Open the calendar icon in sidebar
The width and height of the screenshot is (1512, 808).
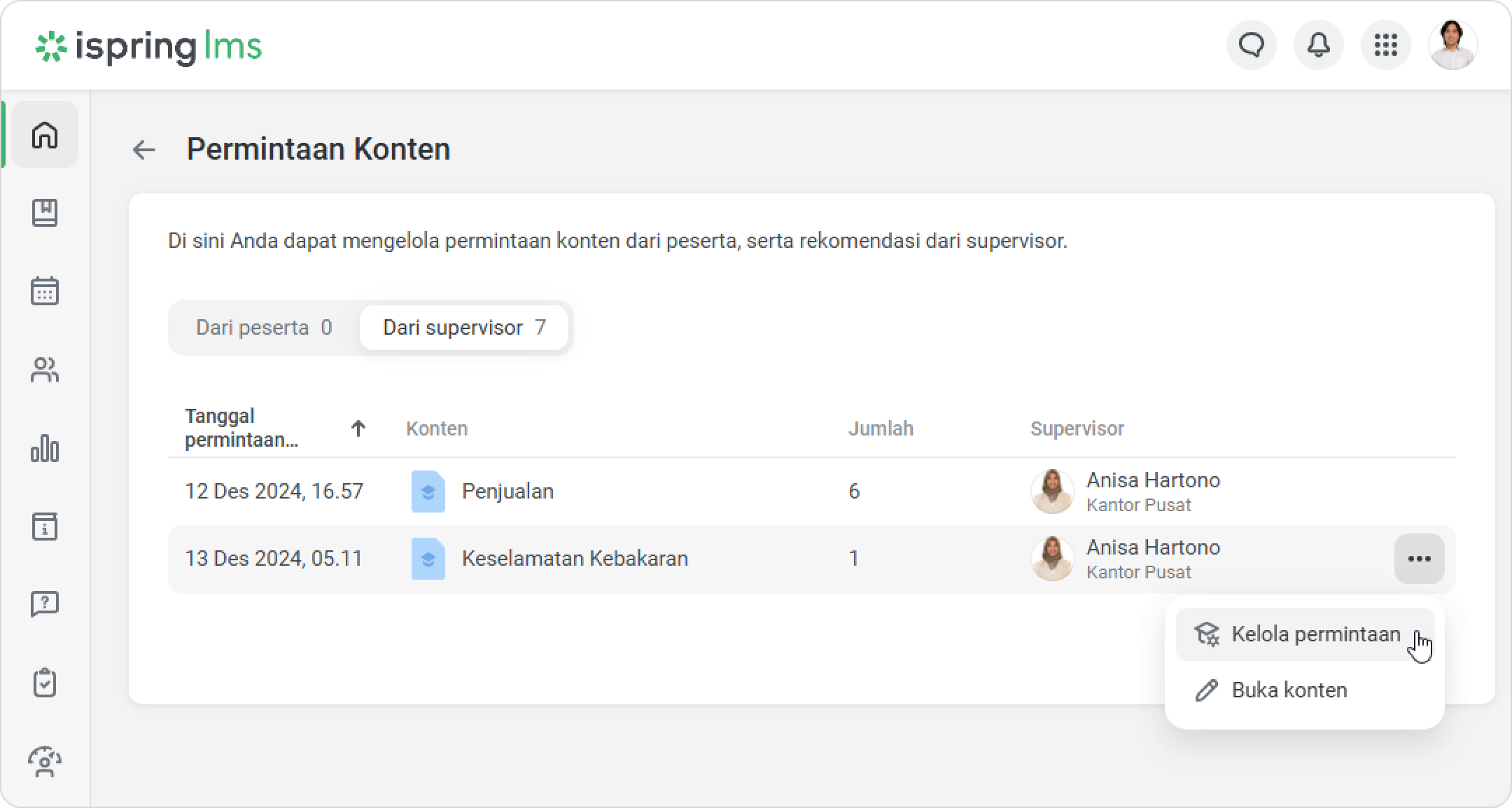pyautogui.click(x=45, y=291)
